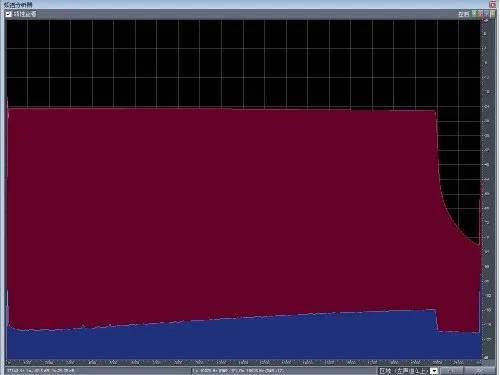Toggle the linear view checkbox

9,14
